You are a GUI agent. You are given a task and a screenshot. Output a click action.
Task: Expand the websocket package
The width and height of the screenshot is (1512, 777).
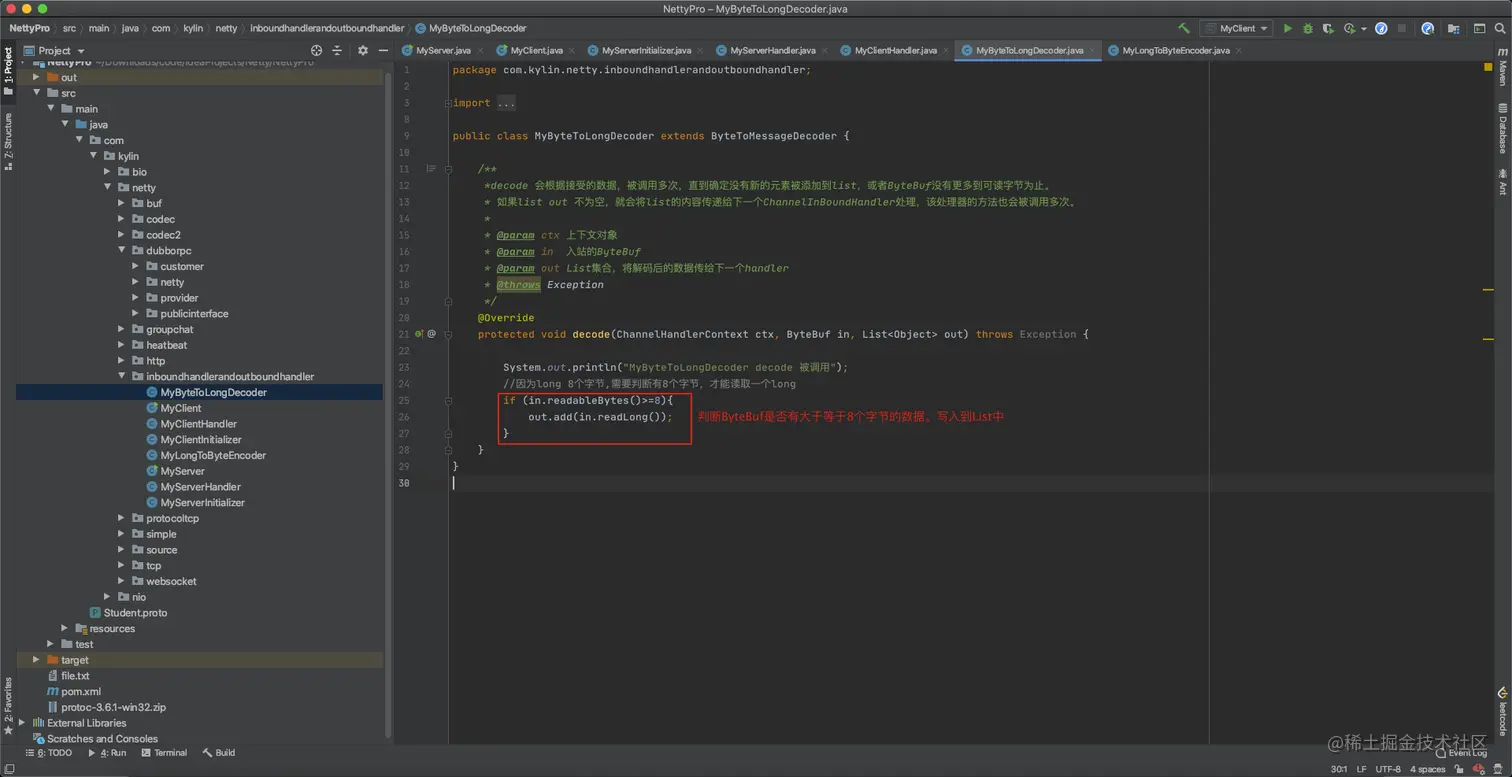[122, 581]
